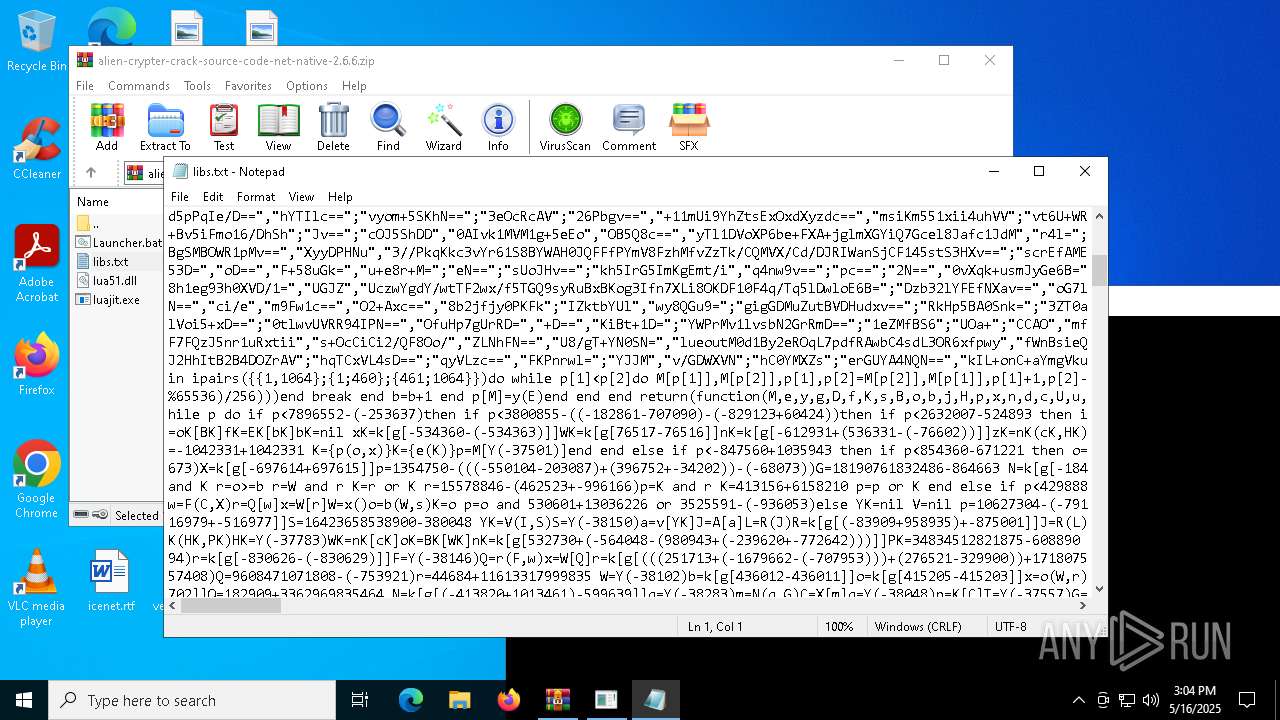Viewport: 1280px width, 720px height.
Task: Open the WinRAR Commands menu
Action: click(139, 86)
